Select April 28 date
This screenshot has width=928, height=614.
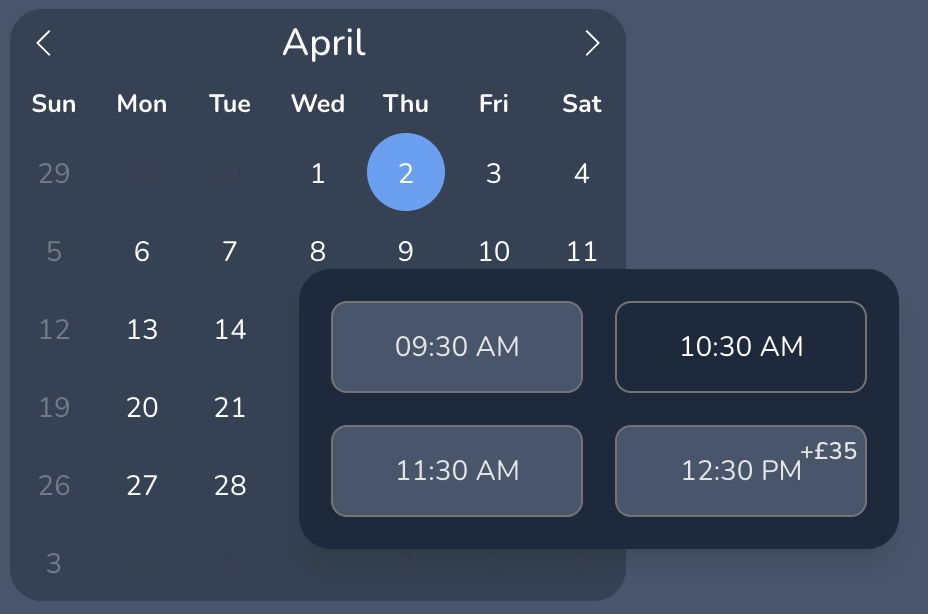(x=230, y=485)
